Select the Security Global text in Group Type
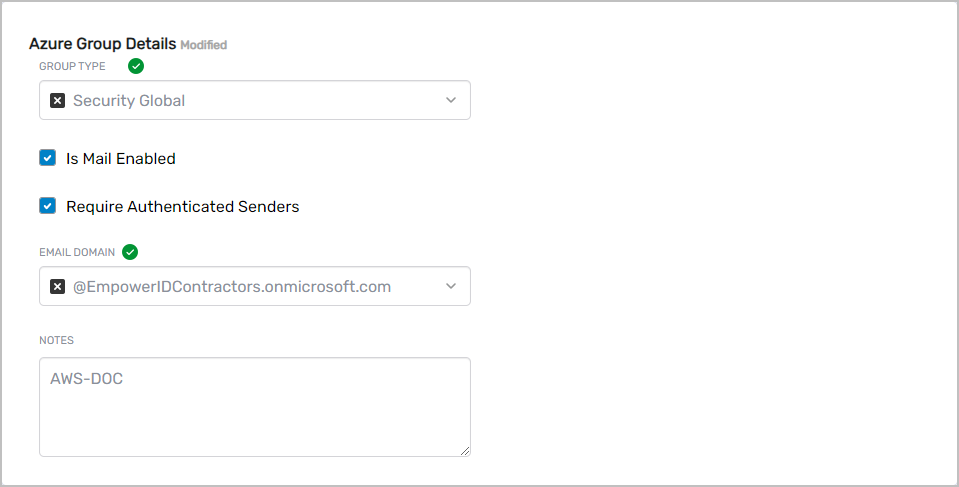This screenshot has width=959, height=487. point(129,101)
